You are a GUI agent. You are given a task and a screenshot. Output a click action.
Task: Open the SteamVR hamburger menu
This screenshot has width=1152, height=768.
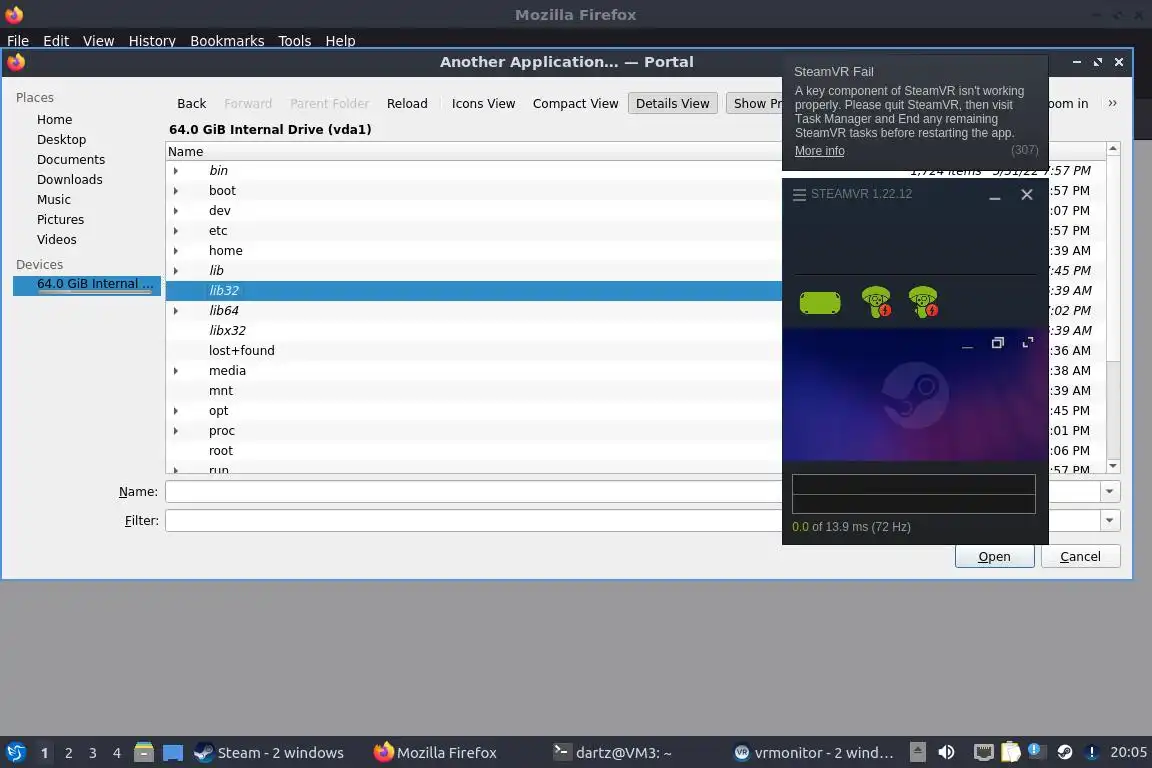pyautogui.click(x=799, y=194)
